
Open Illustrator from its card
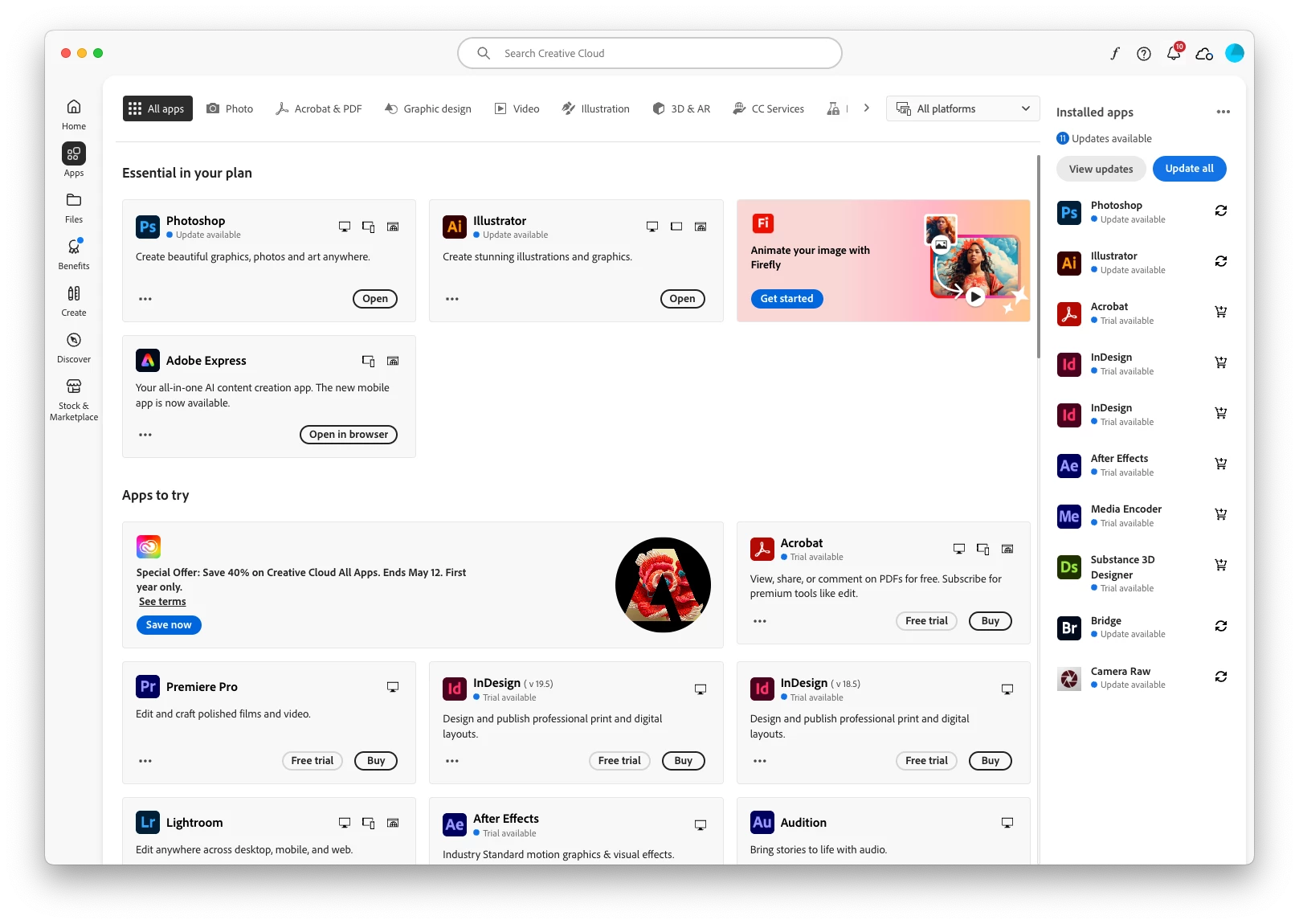[682, 299]
